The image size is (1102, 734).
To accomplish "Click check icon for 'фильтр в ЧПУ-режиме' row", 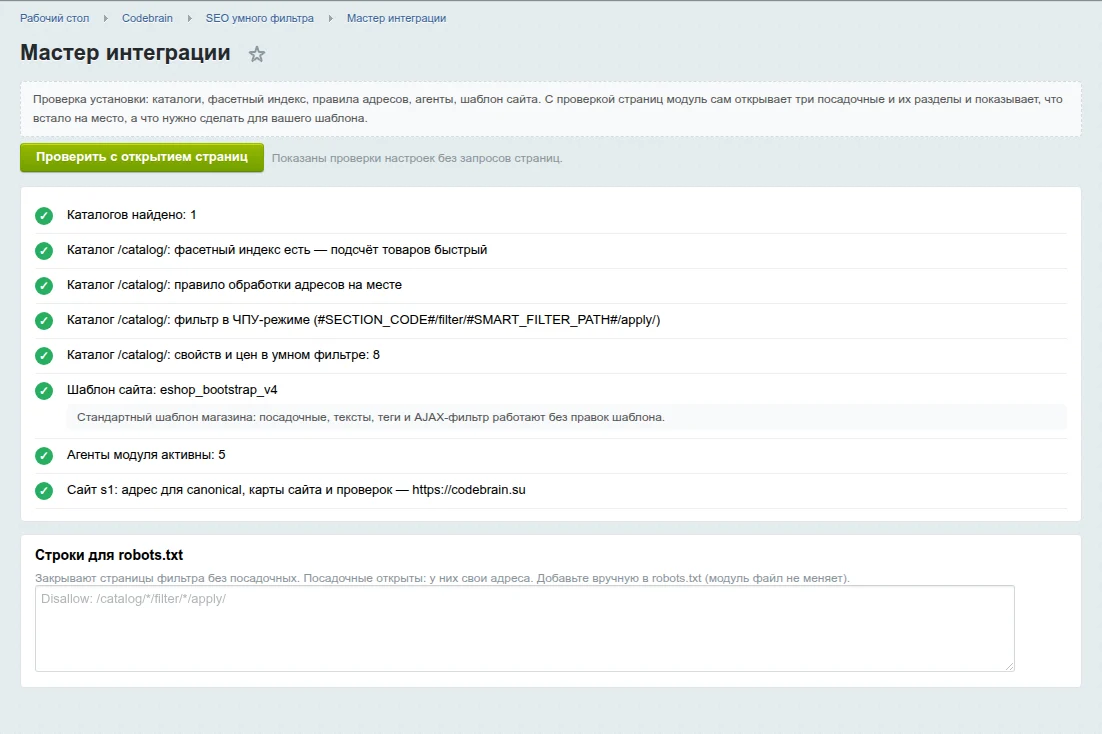I will [44, 321].
